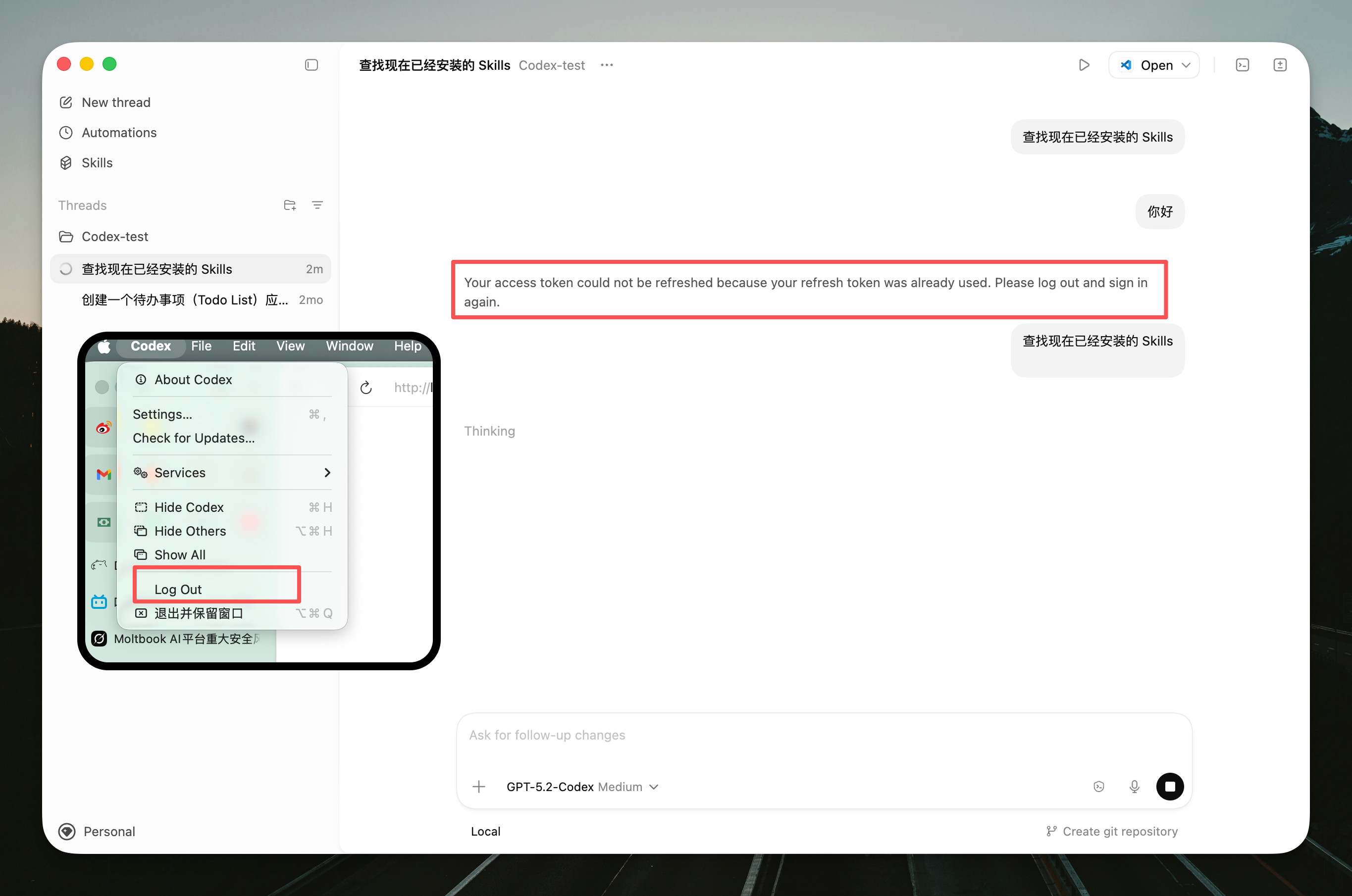Toggle the sidebar panel icon
1352x896 pixels.
click(x=311, y=65)
